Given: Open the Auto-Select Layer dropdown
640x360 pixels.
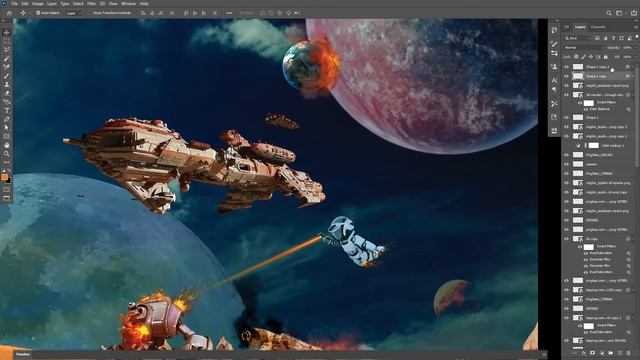Looking at the screenshot, I should 73,13.
